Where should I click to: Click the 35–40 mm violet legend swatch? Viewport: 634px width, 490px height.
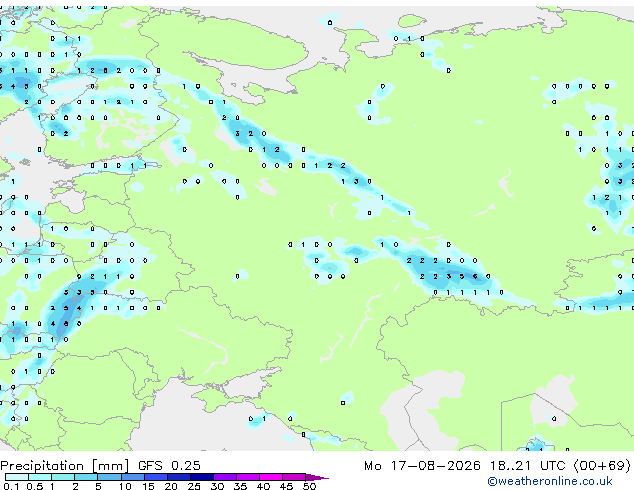[248, 477]
